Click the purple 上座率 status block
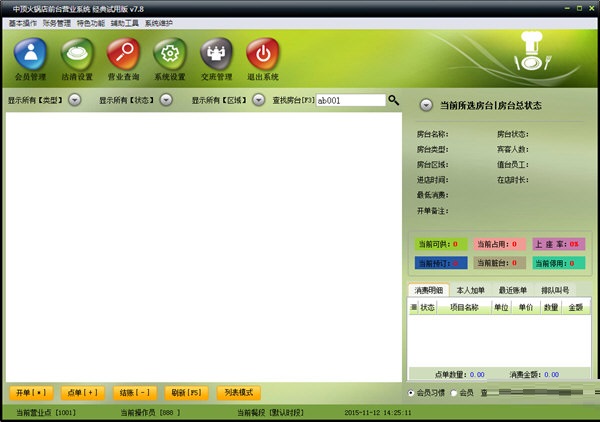Viewport: 600px width, 422px height. click(559, 244)
